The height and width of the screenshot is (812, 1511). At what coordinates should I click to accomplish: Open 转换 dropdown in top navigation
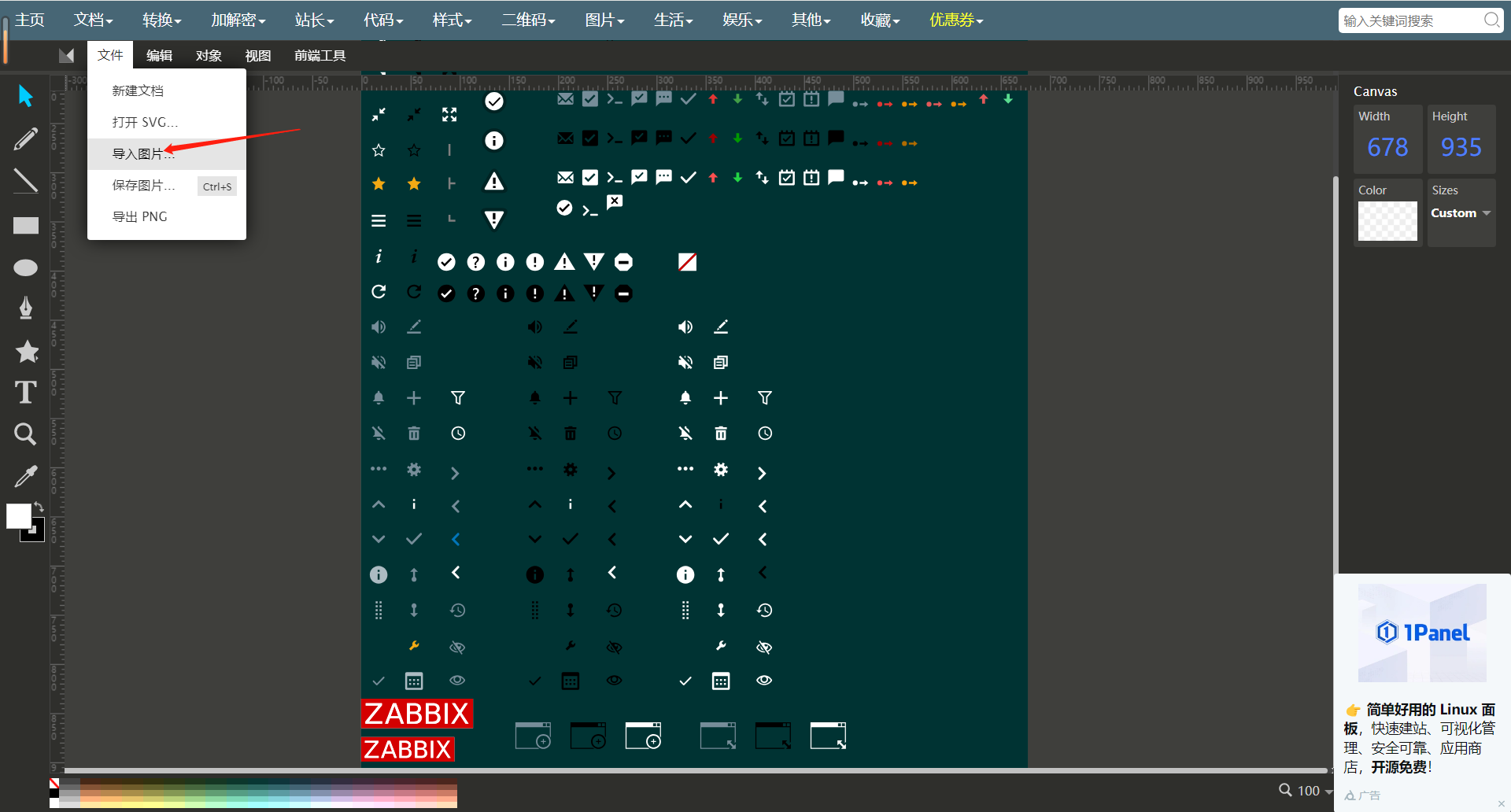[161, 20]
